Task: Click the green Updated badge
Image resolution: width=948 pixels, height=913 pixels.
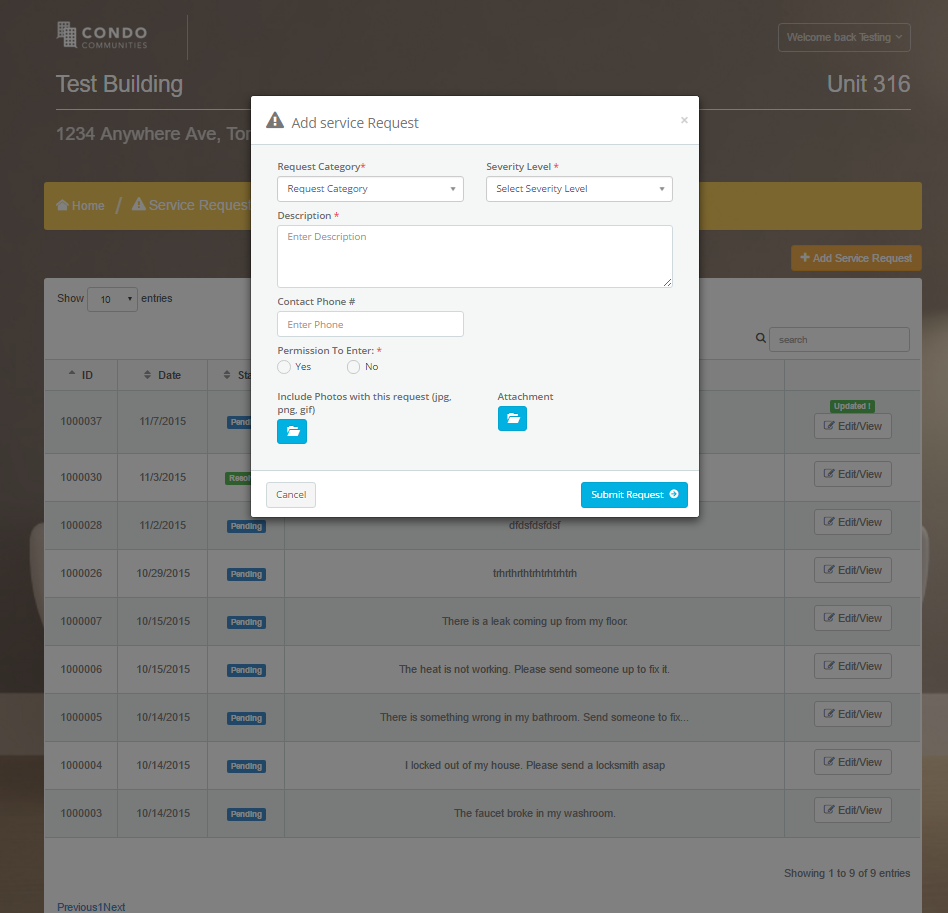Action: [851, 406]
